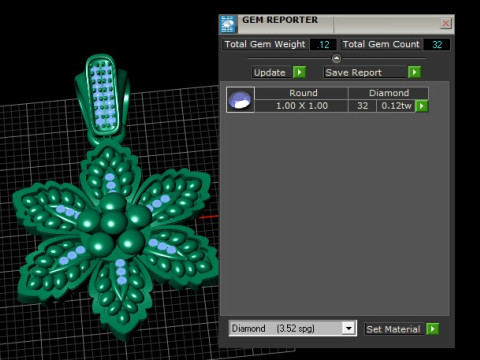
Task: Run the Update green arrow
Action: pyautogui.click(x=299, y=72)
